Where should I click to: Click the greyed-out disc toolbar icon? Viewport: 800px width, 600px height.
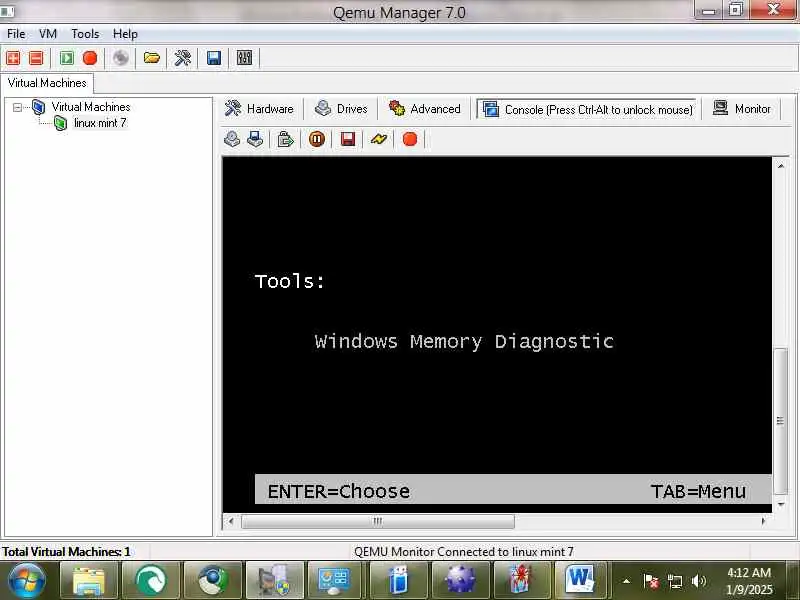coord(120,58)
